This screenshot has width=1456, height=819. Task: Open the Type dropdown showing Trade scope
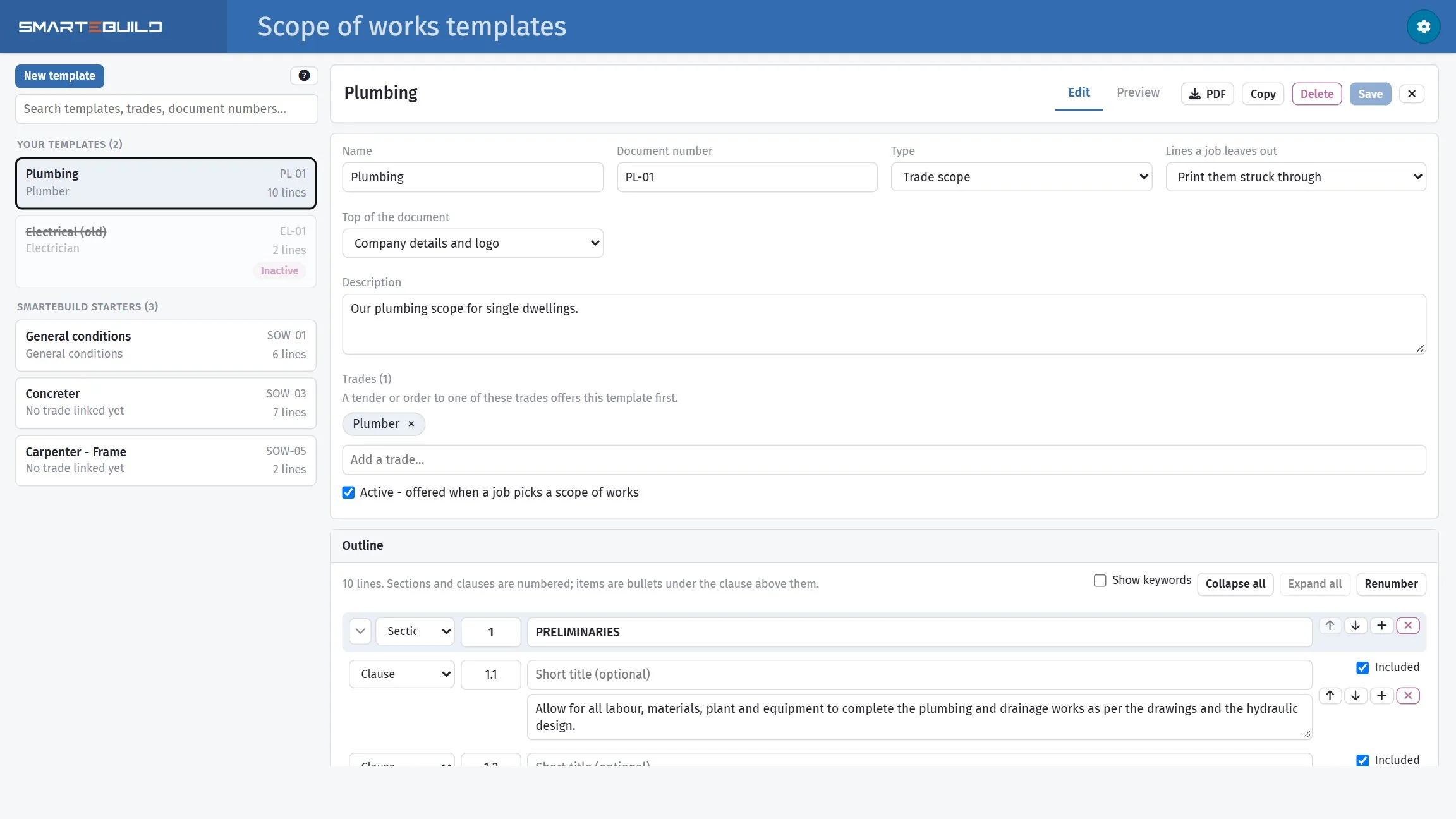[1021, 177]
